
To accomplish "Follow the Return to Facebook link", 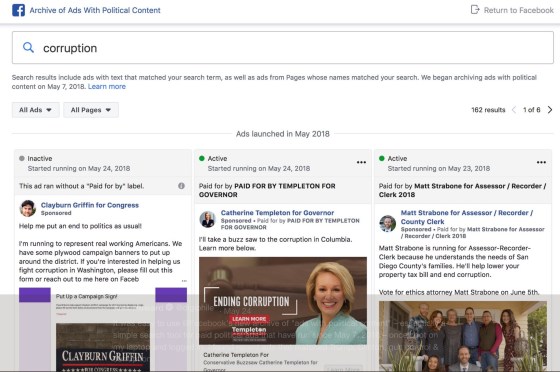I will pyautogui.click(x=519, y=10).
